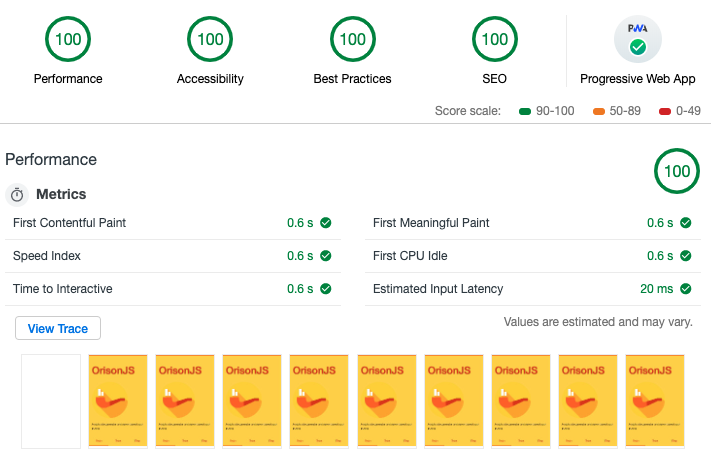Screen dimensions: 726x470
Task: Click the First CPU Idle checkmark
Action: click(686, 256)
